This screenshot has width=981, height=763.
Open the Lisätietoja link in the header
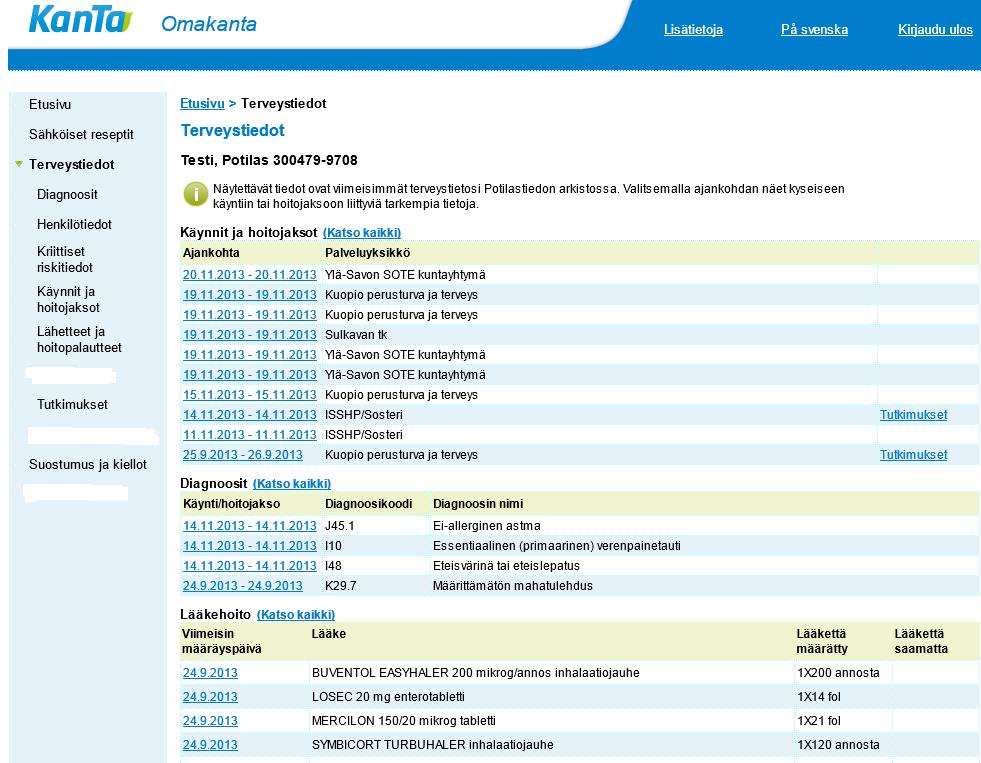tap(693, 29)
